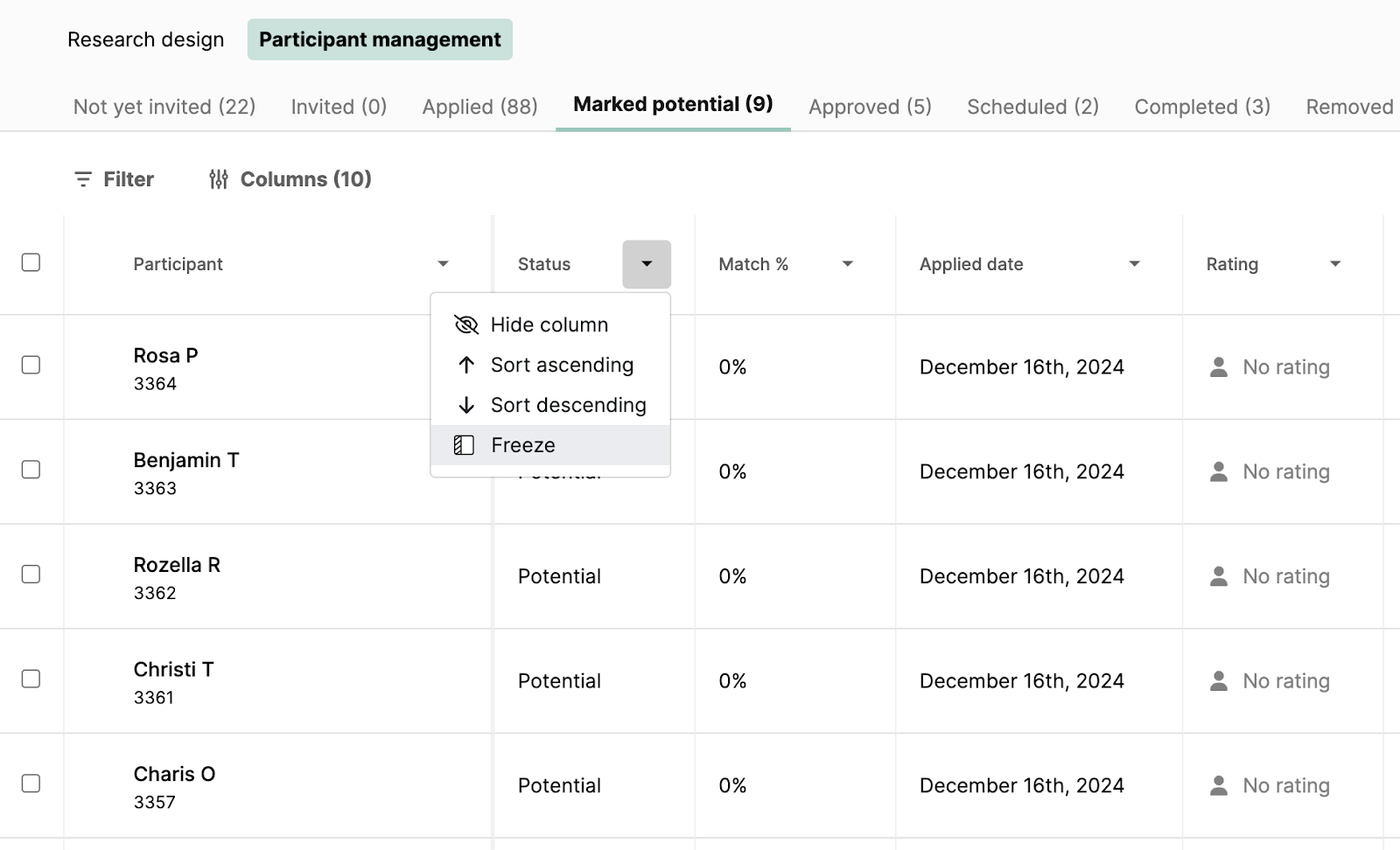1400x850 pixels.
Task: Click applied date for Benjamin T
Action: coord(1022,471)
